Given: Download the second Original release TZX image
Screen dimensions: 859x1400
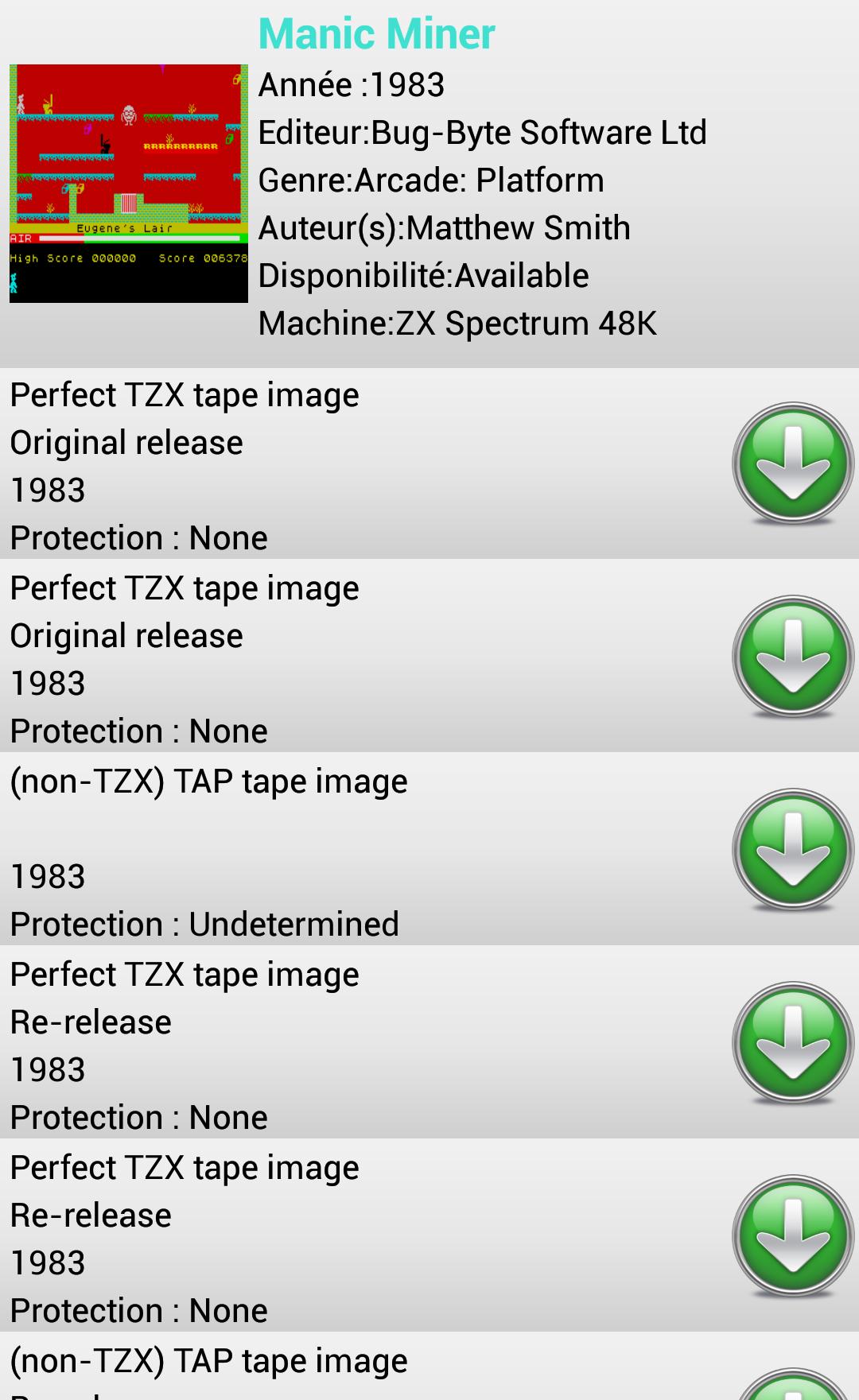Looking at the screenshot, I should [792, 657].
